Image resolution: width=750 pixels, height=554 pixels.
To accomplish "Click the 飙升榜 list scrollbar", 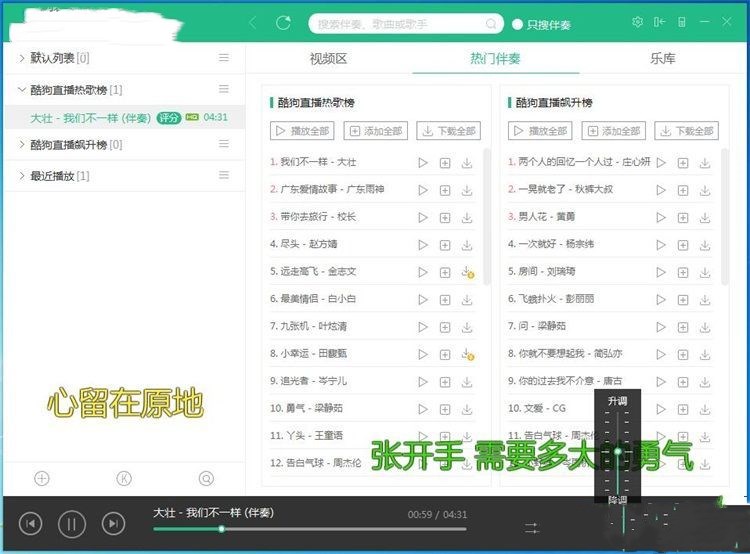I will (x=725, y=216).
